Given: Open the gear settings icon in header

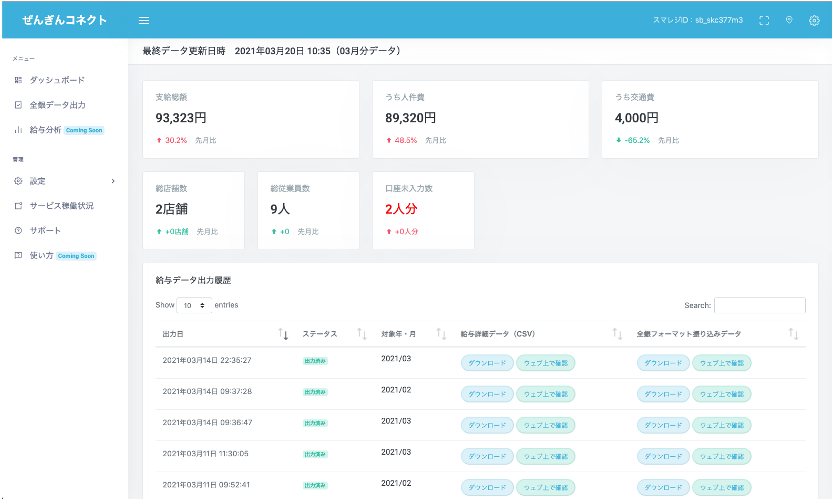Looking at the screenshot, I should tap(814, 20).
